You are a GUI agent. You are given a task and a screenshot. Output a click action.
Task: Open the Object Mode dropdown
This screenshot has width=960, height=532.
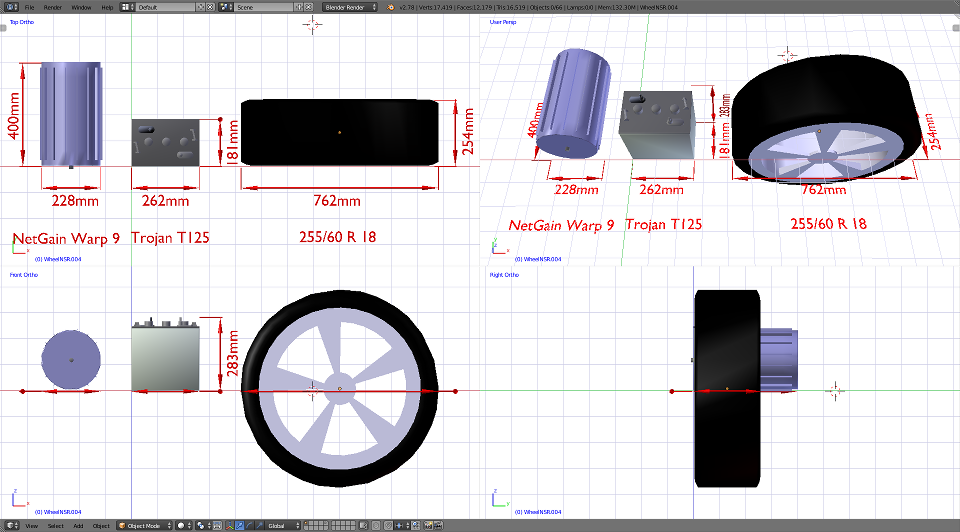pyautogui.click(x=145, y=525)
